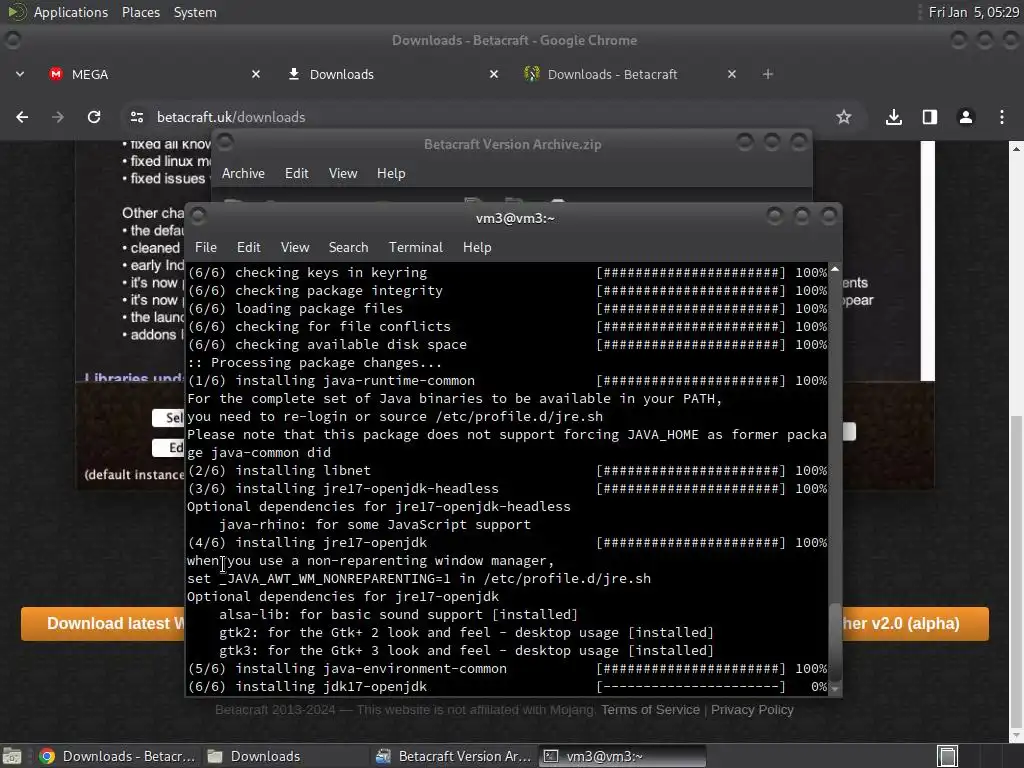Open the terminal Edit menu

coord(249,248)
